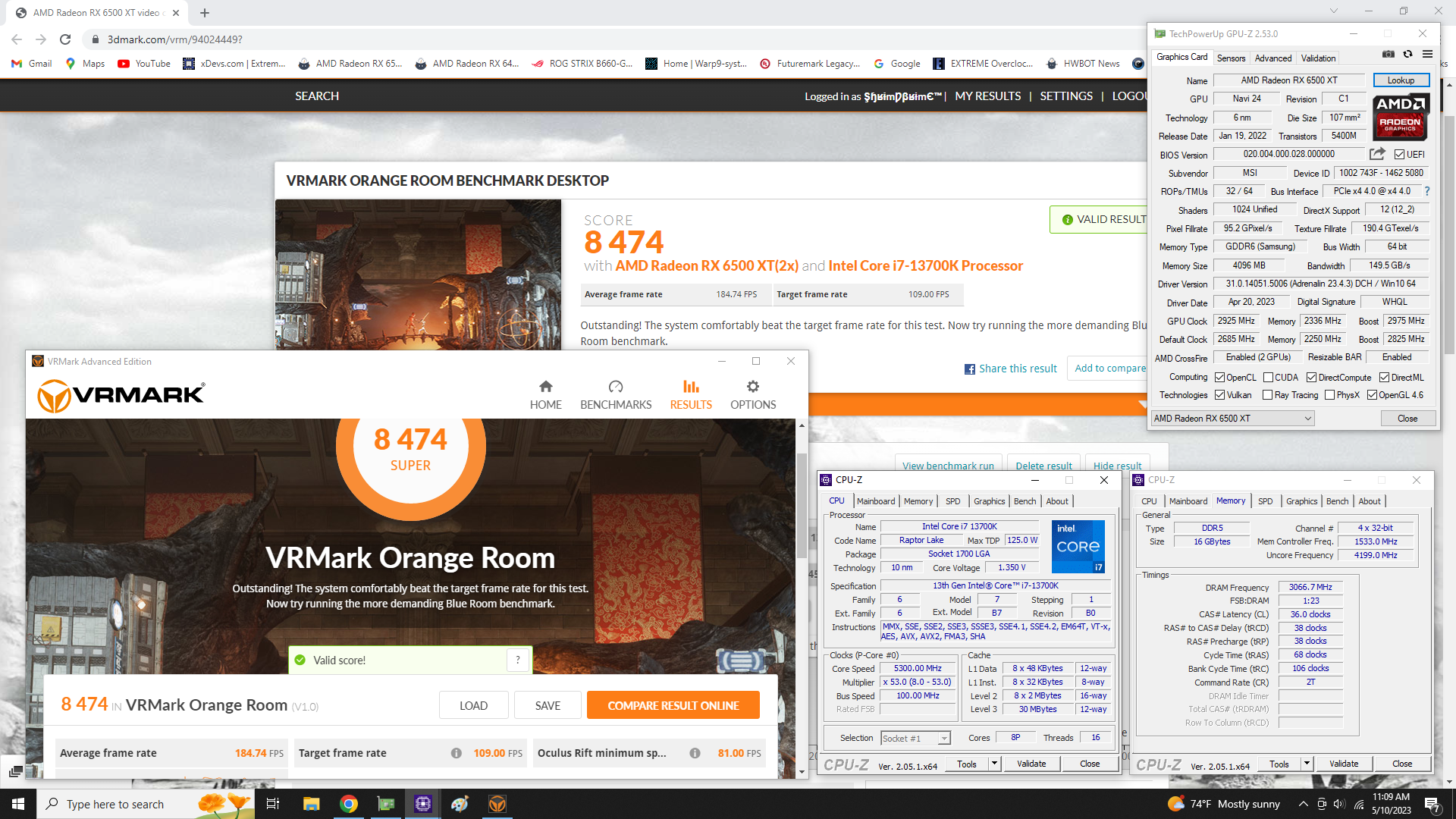
Task: Select the RESULTS tab in VRMark
Action: (691, 394)
